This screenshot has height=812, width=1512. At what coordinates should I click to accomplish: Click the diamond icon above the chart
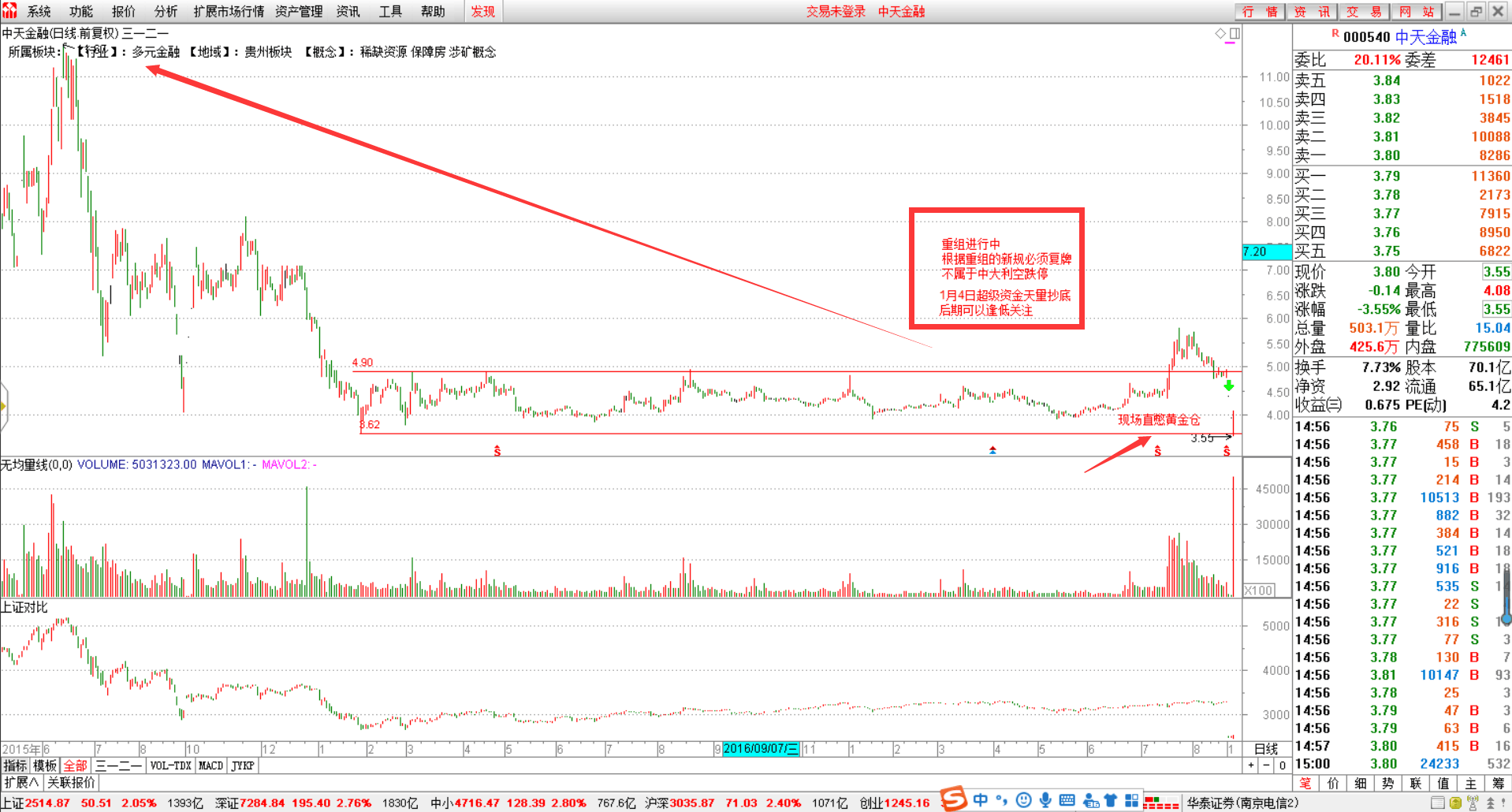coord(1220,33)
